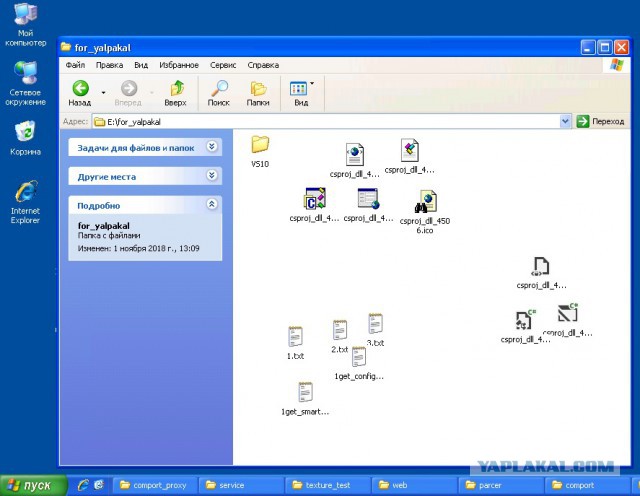Screen dimensions: 640x496
Task: Open the Файл menu
Action: (75, 65)
